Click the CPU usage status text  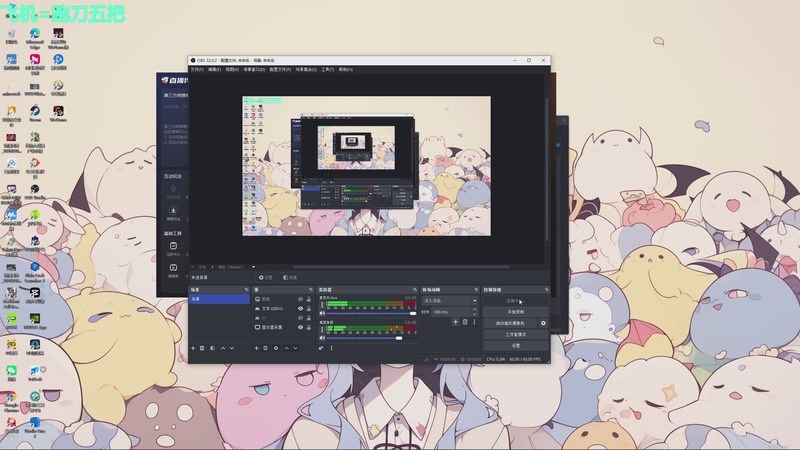tap(496, 359)
